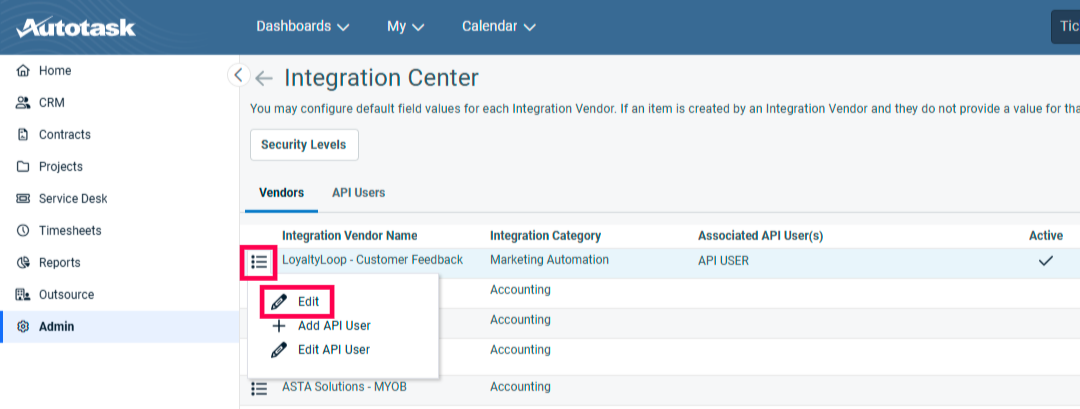Image resolution: width=1080 pixels, height=409 pixels.
Task: Click the Admin gear icon
Action: click(x=23, y=327)
